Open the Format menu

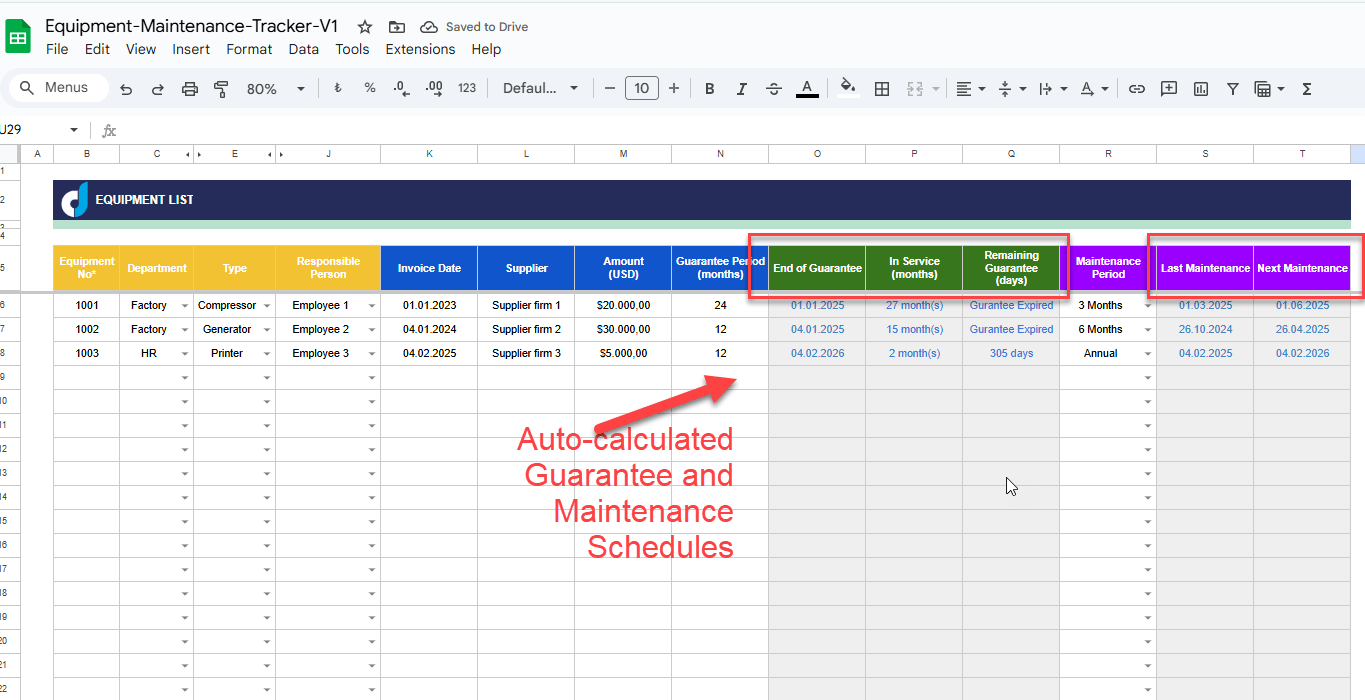249,49
